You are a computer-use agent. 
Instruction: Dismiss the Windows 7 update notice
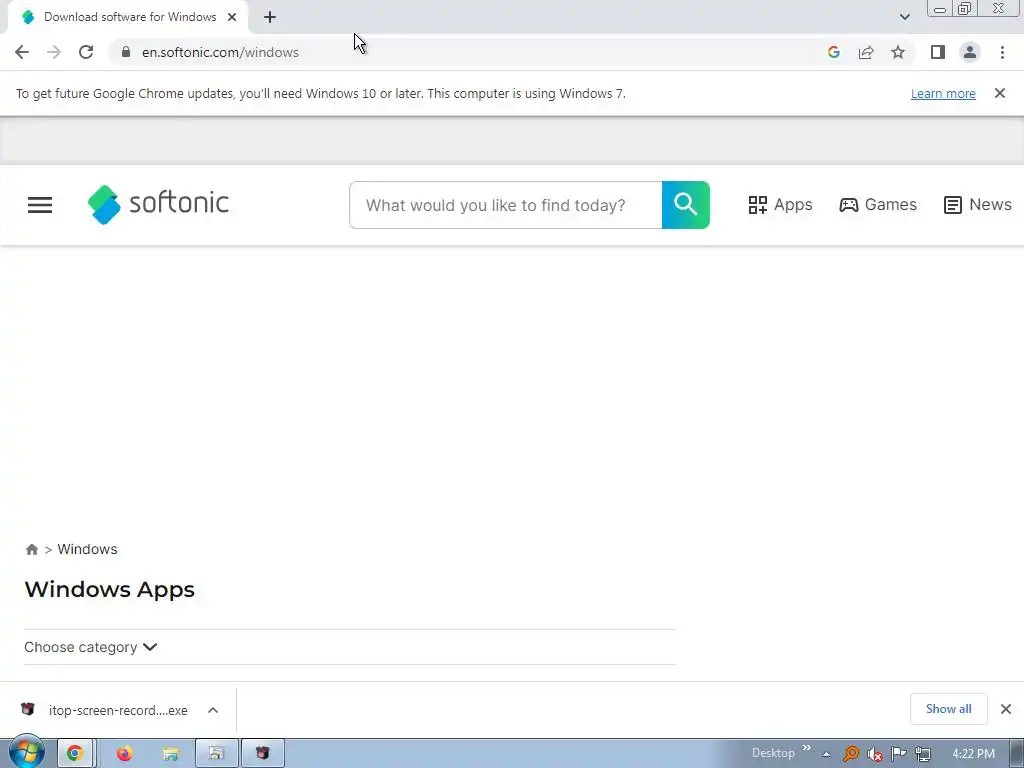pos(1000,93)
